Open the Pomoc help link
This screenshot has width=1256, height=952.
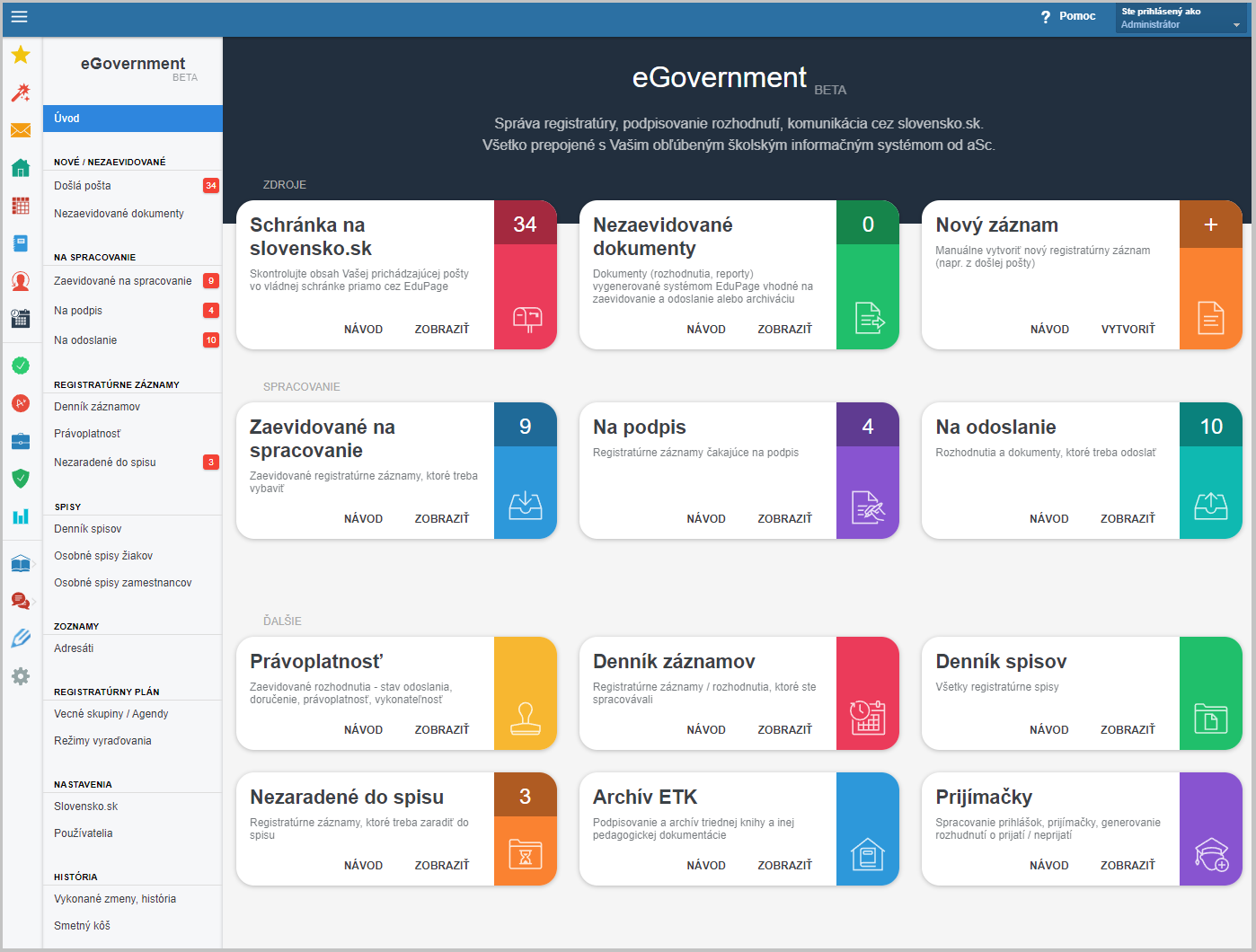point(1068,16)
